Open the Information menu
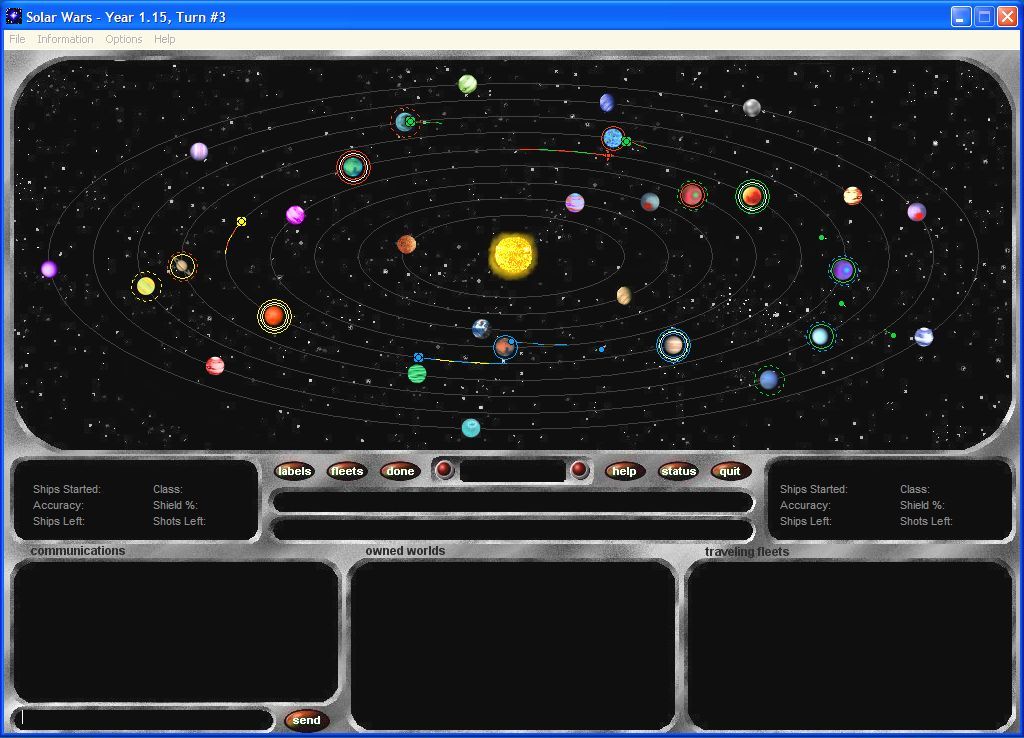The height and width of the screenshot is (738, 1024). pyautogui.click(x=65, y=39)
